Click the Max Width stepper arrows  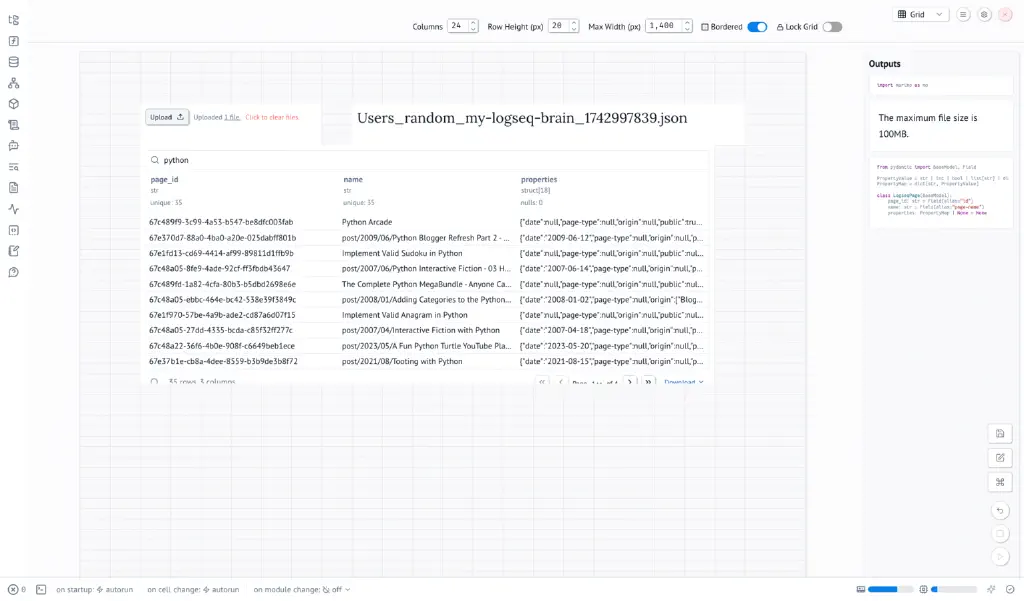pos(687,26)
